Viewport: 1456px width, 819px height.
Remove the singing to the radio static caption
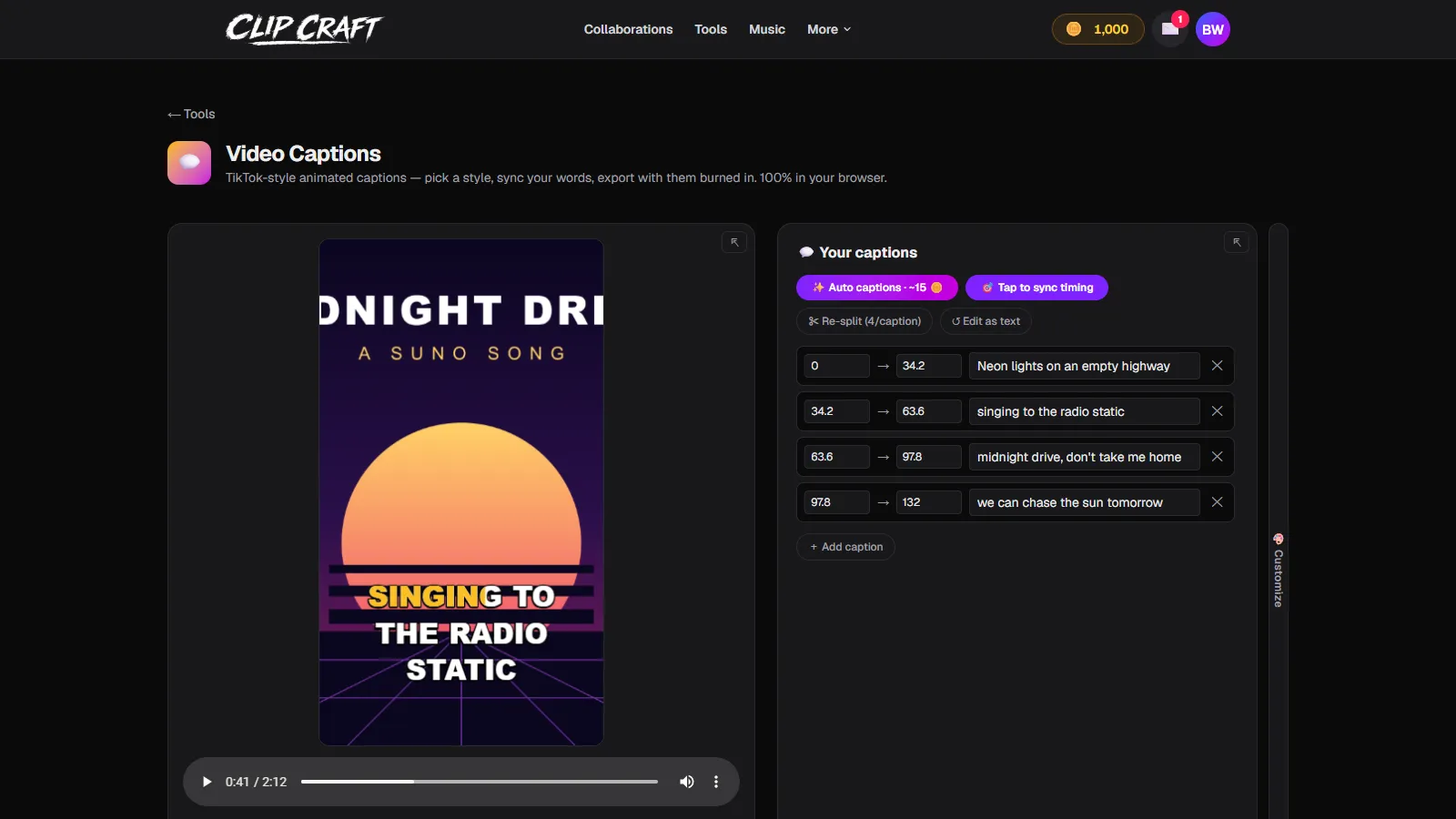point(1217,411)
